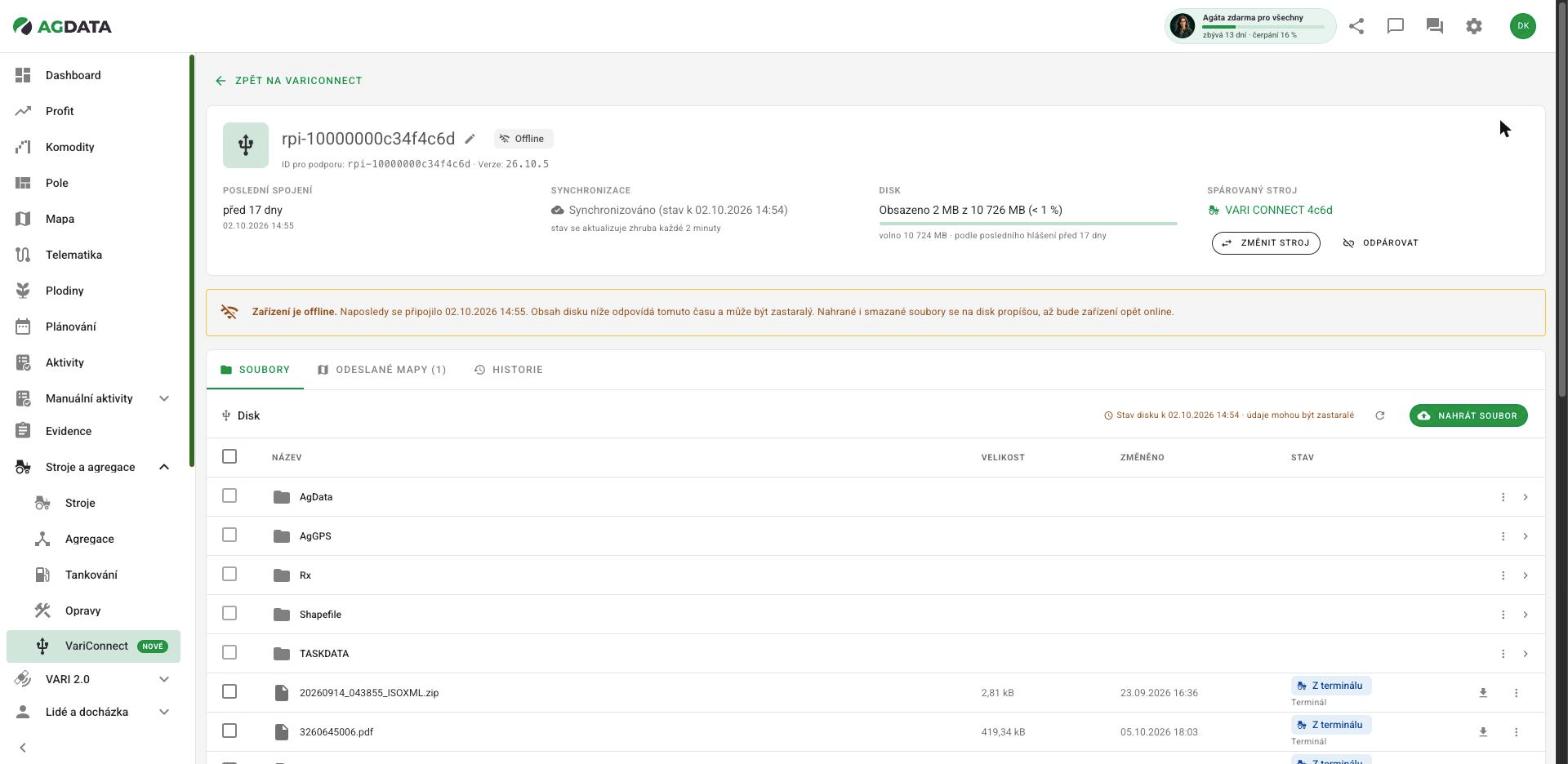
Task: Click the refresh disk status icon
Action: 1380,415
